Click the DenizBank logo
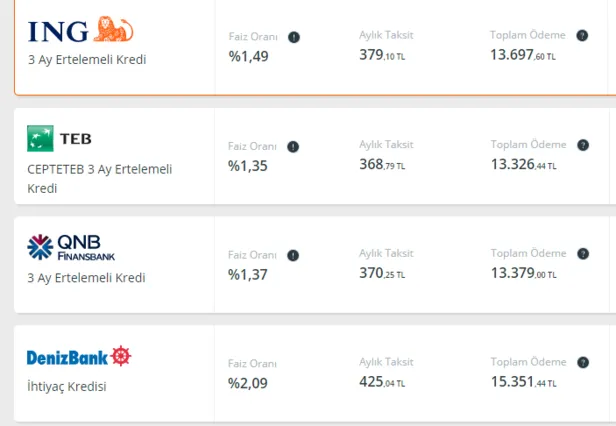616x426 pixels. [x=79, y=355]
